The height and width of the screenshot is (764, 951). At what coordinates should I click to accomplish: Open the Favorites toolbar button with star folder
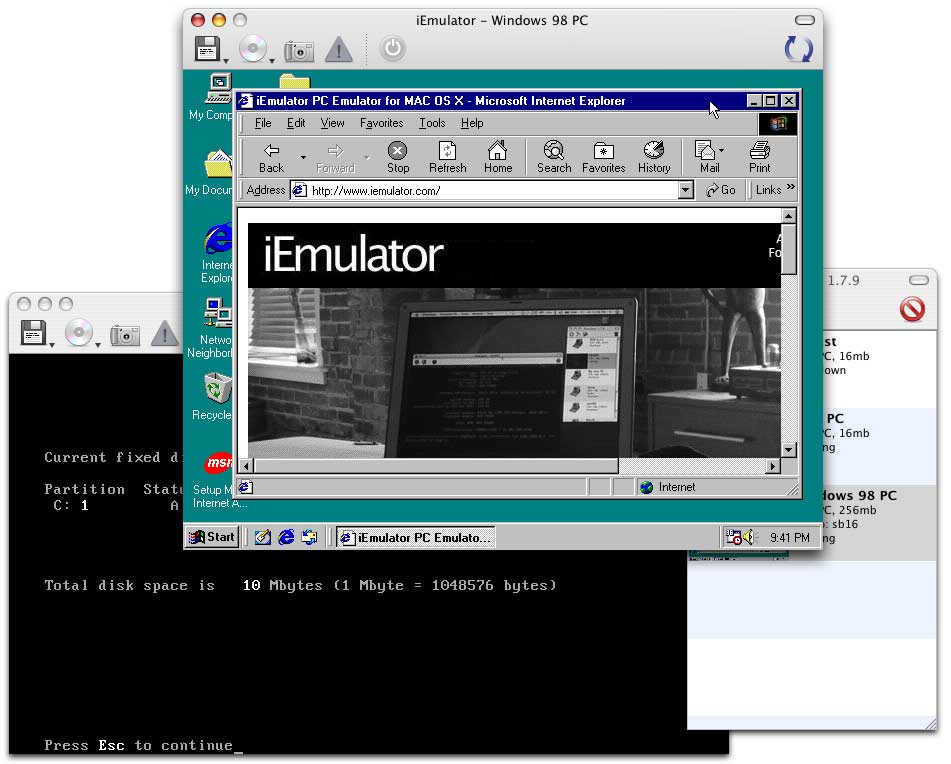click(x=603, y=157)
